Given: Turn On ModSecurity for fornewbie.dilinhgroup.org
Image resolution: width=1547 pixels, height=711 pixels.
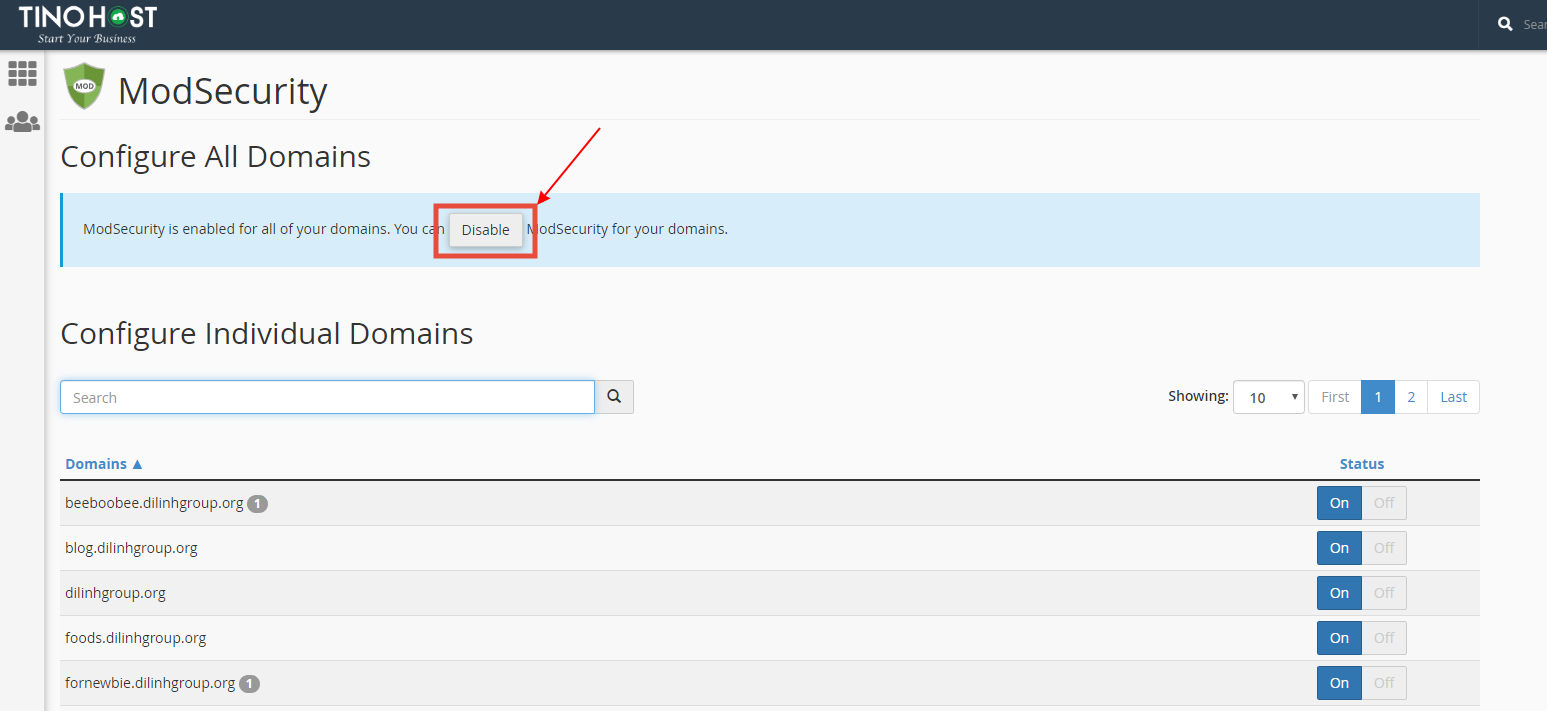Looking at the screenshot, I should 1339,683.
